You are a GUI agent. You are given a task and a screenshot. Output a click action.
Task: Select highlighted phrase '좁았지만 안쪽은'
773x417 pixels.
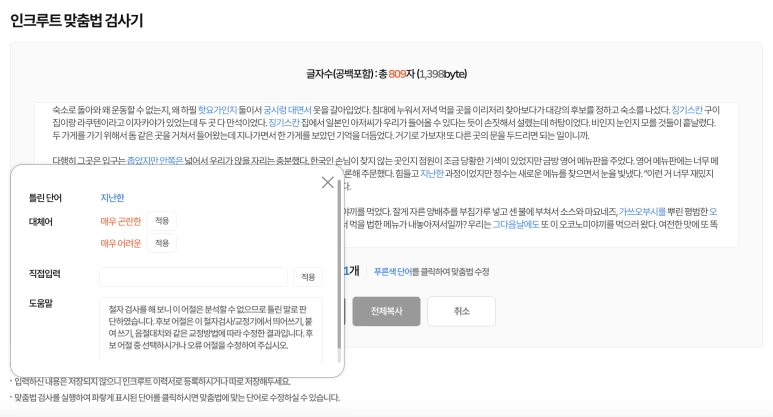[x=155, y=161]
